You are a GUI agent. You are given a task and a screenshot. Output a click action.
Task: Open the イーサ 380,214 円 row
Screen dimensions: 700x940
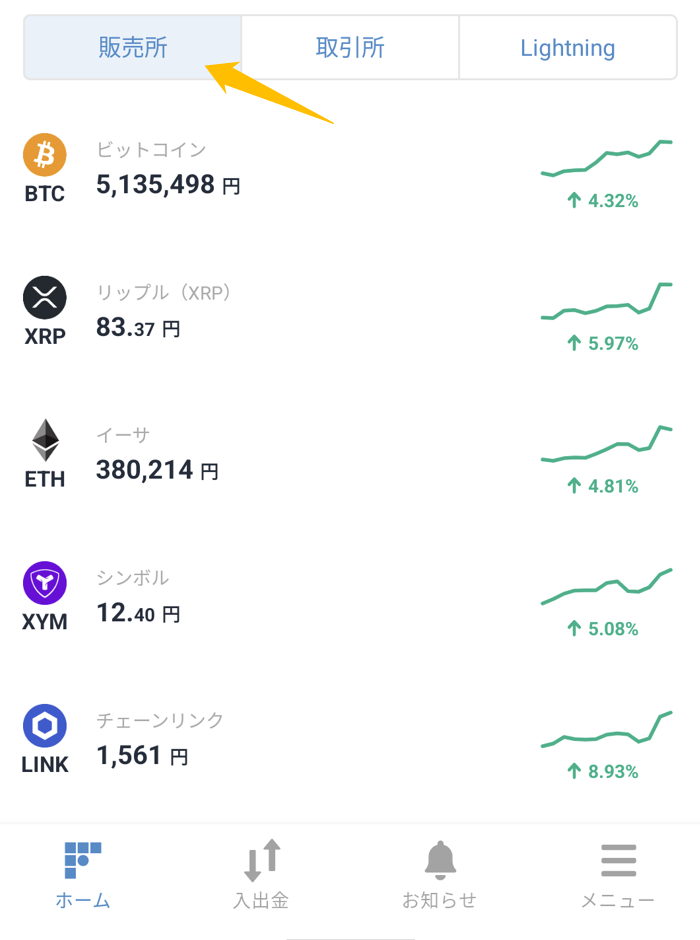tap(350, 454)
